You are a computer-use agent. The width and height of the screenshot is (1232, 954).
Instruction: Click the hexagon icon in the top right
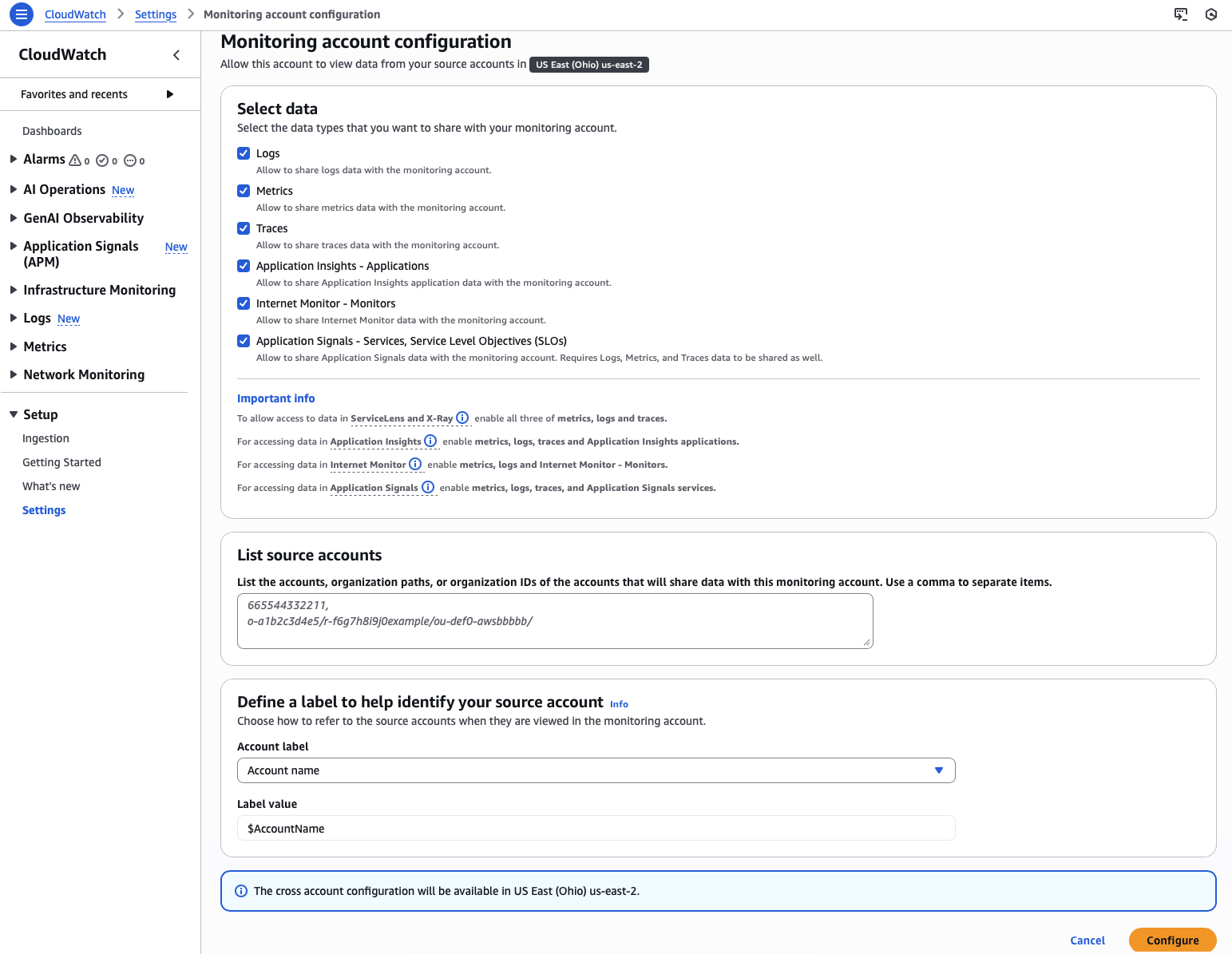[x=1211, y=14]
